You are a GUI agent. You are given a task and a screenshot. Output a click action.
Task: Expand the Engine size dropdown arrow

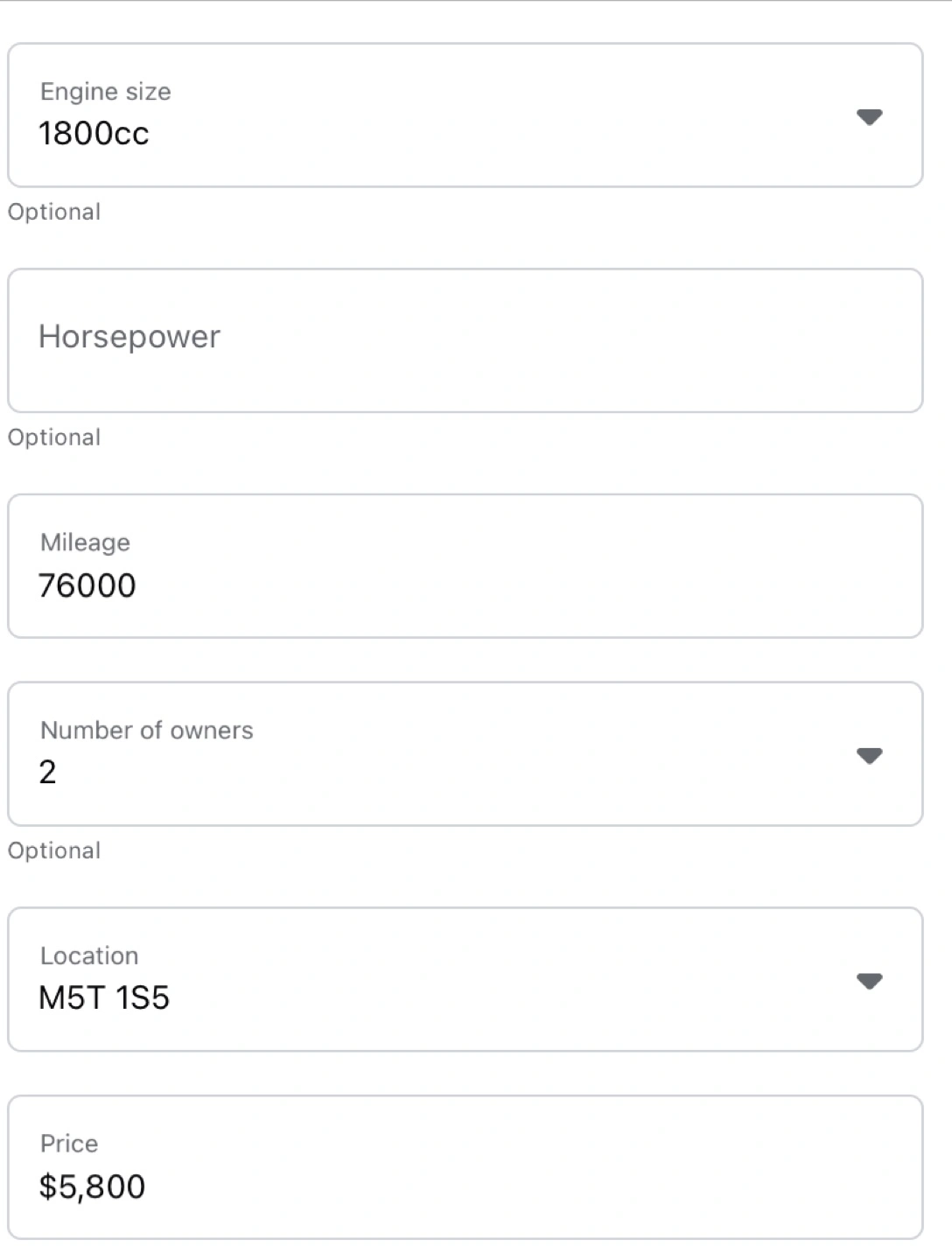[869, 116]
